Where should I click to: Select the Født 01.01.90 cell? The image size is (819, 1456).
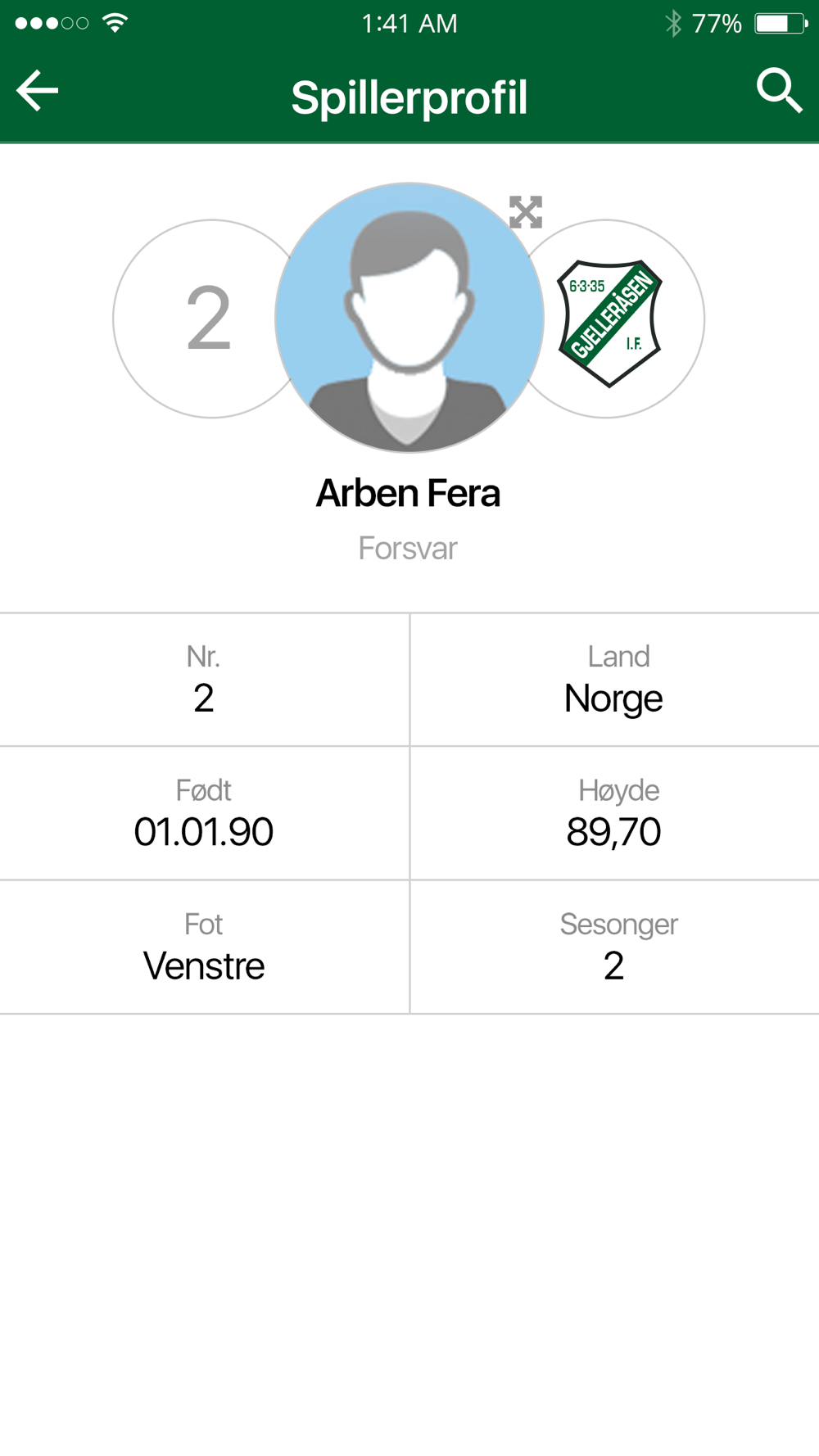pos(204,813)
